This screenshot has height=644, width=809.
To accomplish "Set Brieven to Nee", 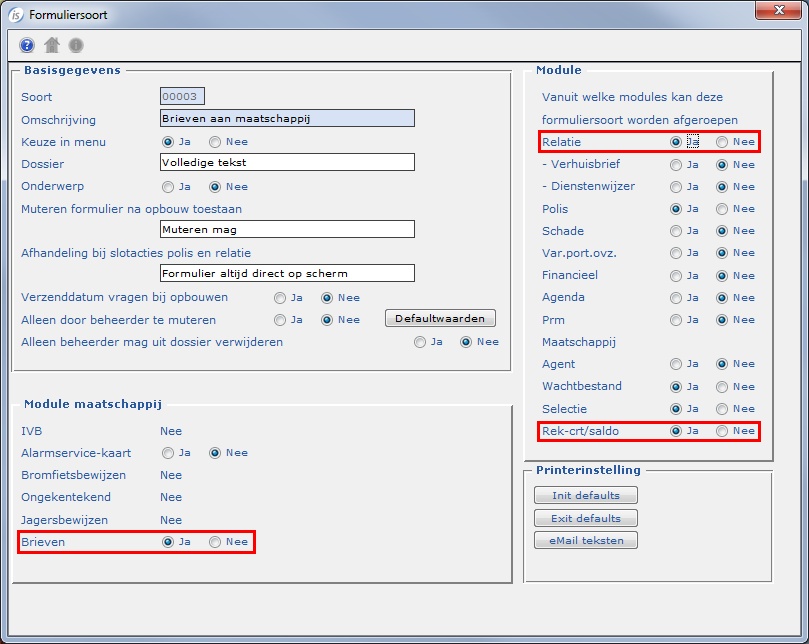I will [214, 542].
